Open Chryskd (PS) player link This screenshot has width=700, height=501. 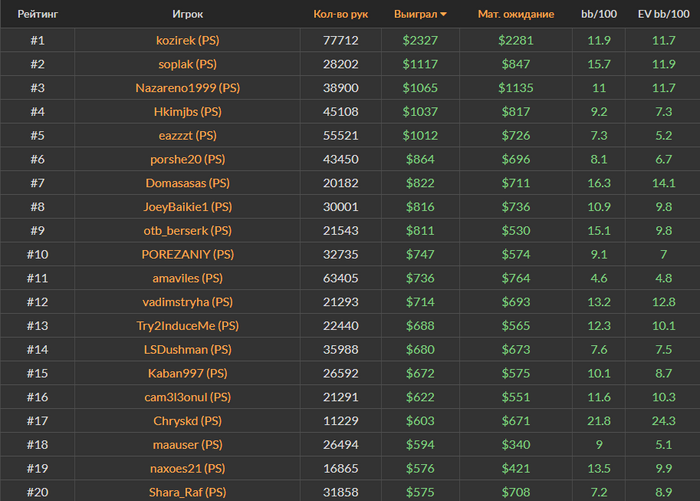pyautogui.click(x=187, y=421)
